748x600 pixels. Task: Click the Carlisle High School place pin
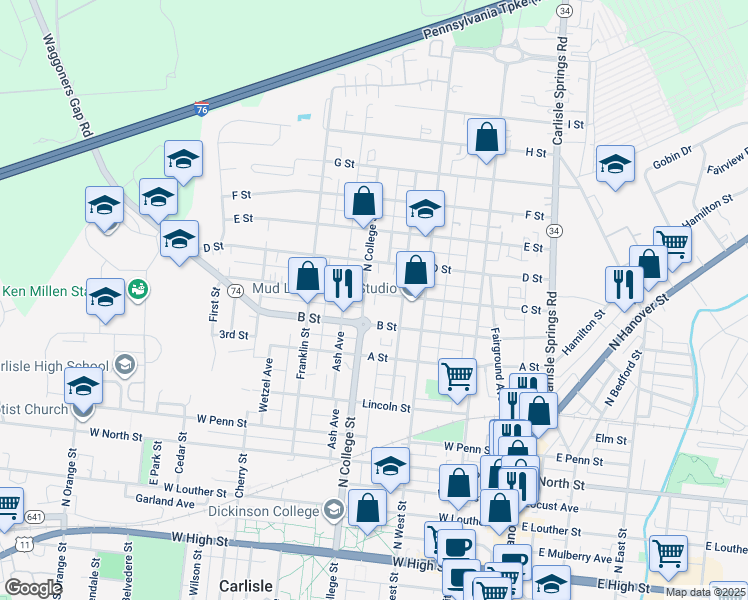[x=125, y=363]
